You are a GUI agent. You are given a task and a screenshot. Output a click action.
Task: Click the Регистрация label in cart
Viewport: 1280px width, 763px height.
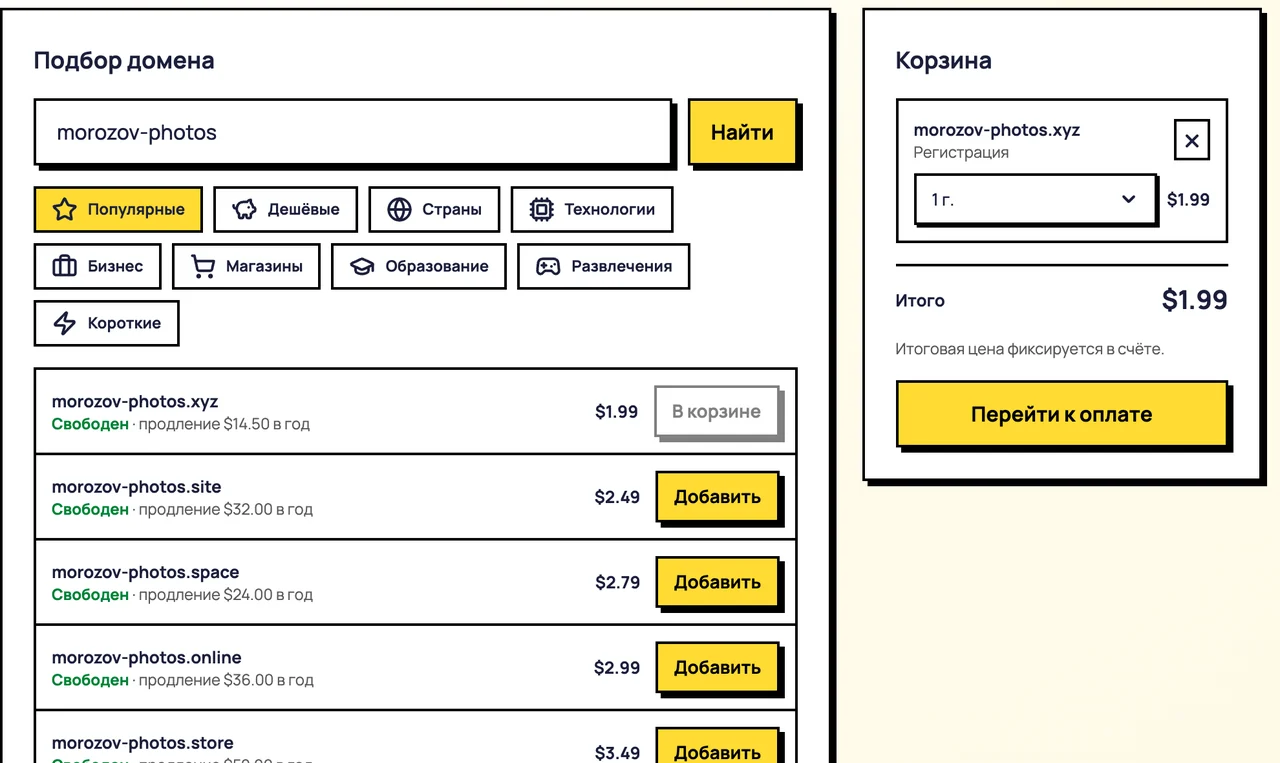click(961, 153)
